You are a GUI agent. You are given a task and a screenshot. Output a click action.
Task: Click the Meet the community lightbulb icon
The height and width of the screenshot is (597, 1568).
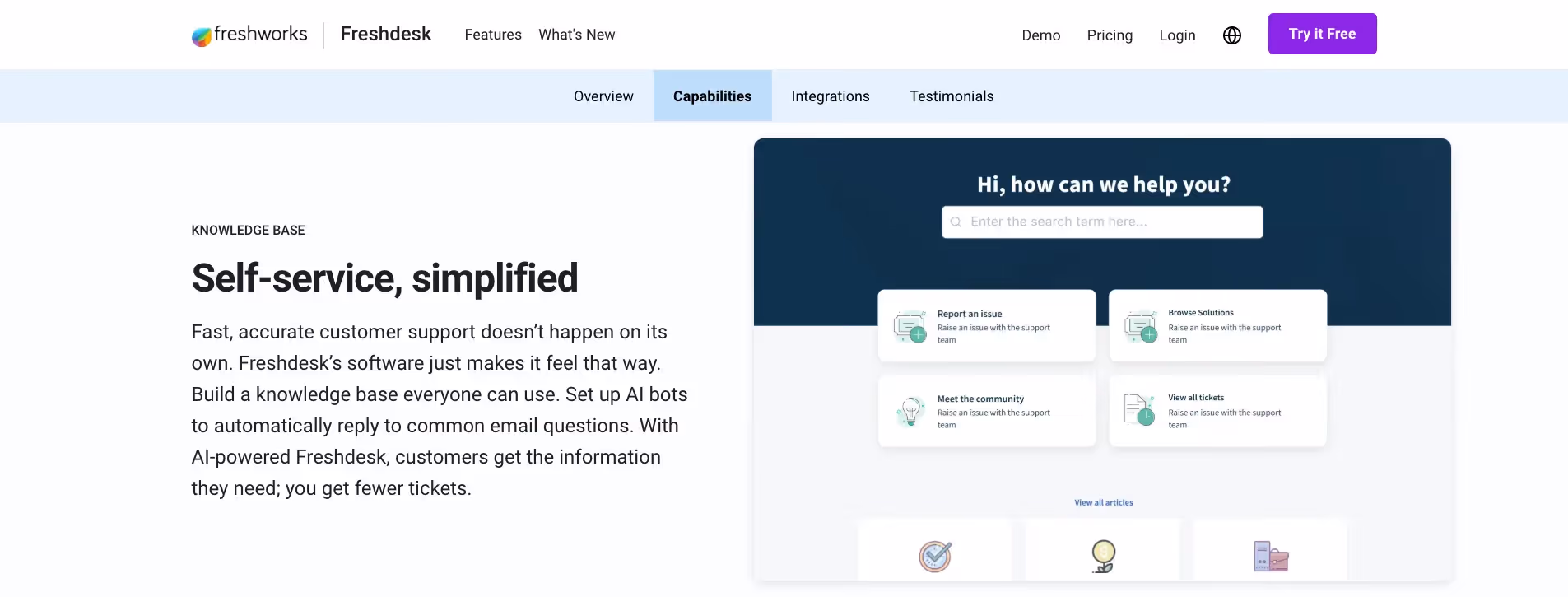910,411
